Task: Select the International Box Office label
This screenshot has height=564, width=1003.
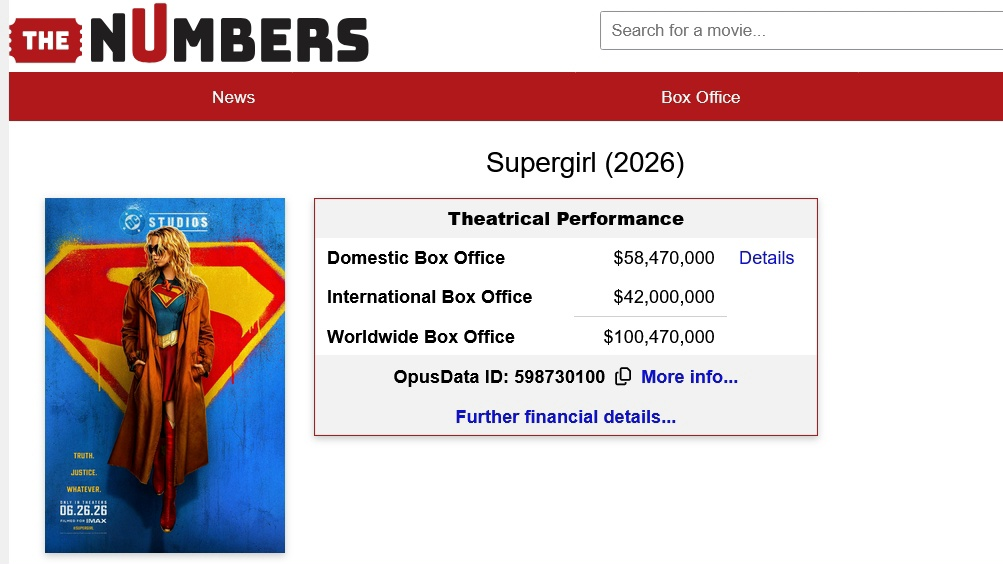Action: pyautogui.click(x=429, y=297)
